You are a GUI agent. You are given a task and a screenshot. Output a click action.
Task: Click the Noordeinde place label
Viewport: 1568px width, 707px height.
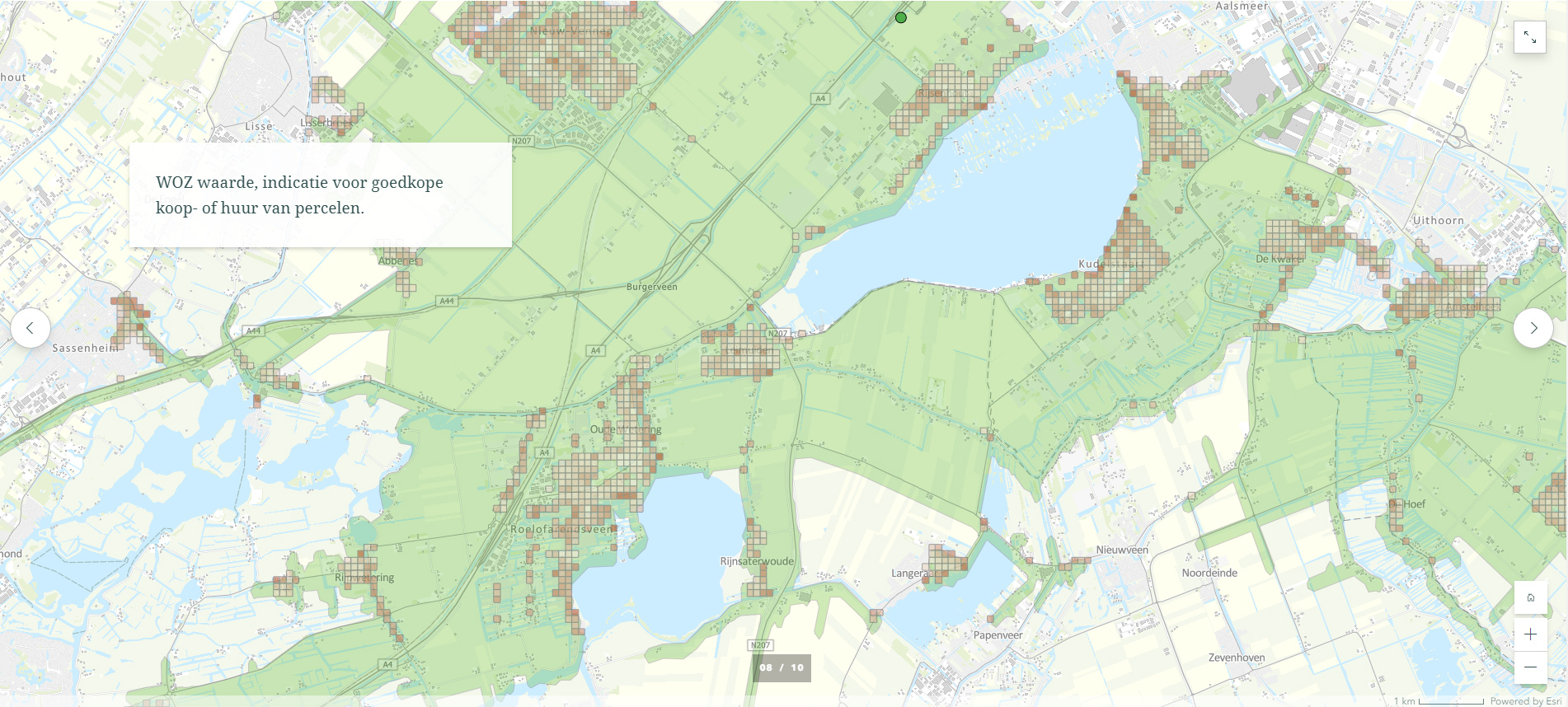[1209, 573]
